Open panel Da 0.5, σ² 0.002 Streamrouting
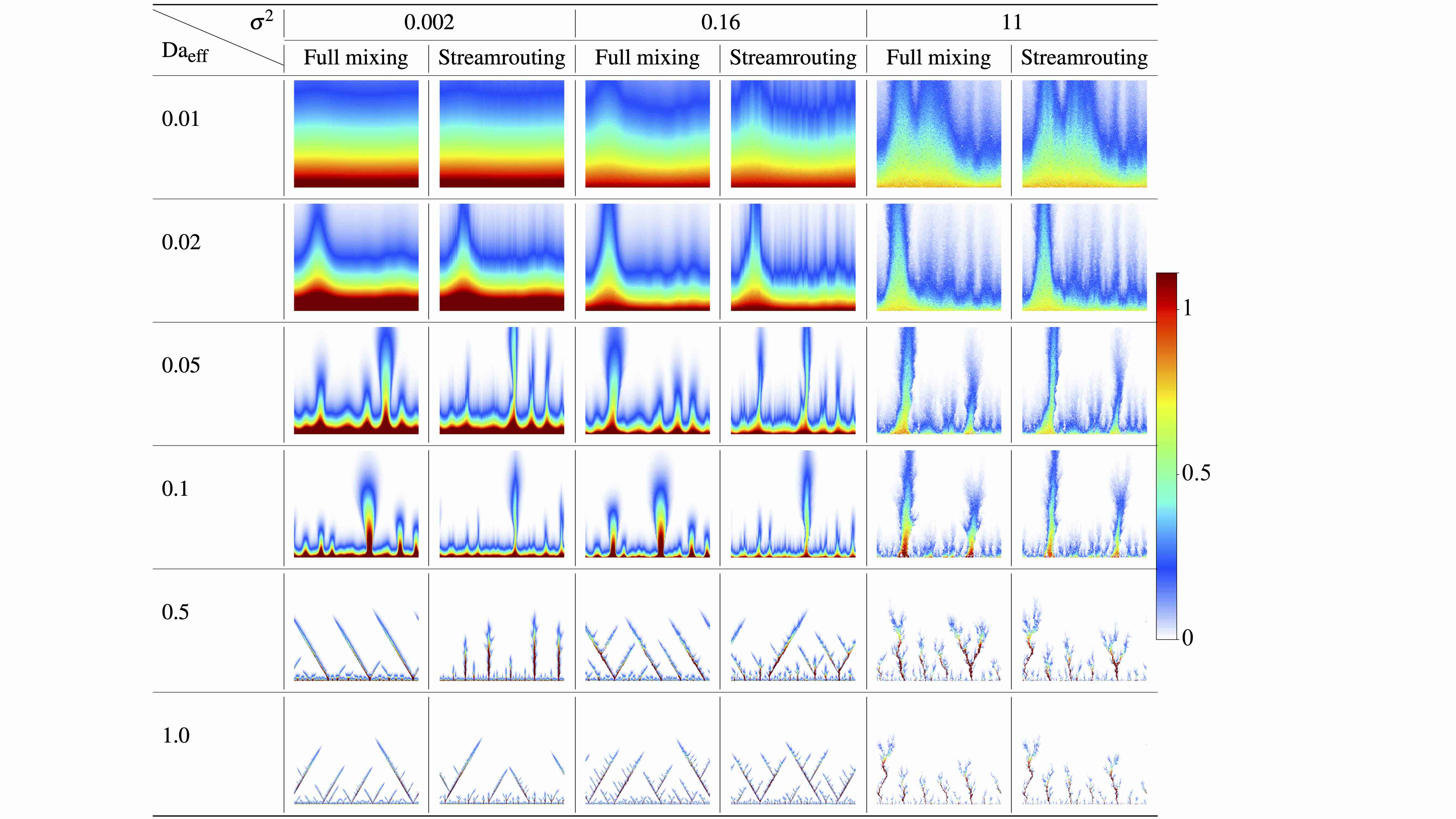This screenshot has height=819, width=1456. (x=502, y=627)
